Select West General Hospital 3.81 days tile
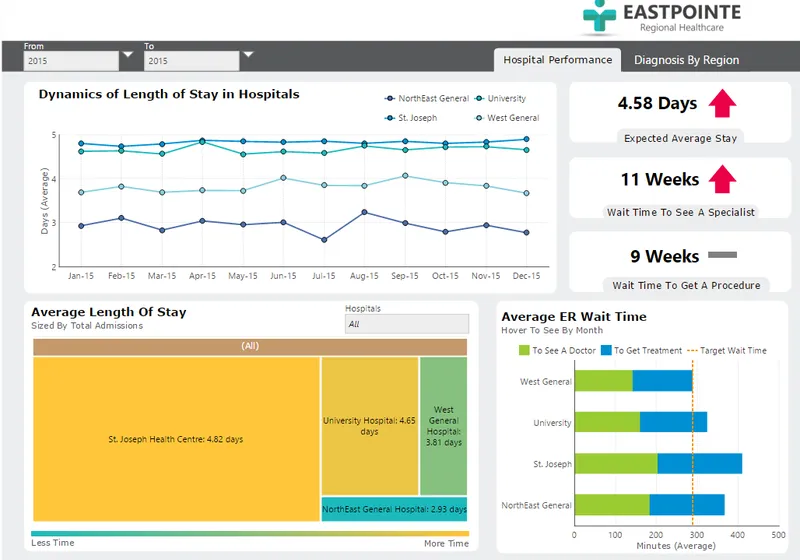Image resolution: width=800 pixels, height=560 pixels. tap(443, 426)
